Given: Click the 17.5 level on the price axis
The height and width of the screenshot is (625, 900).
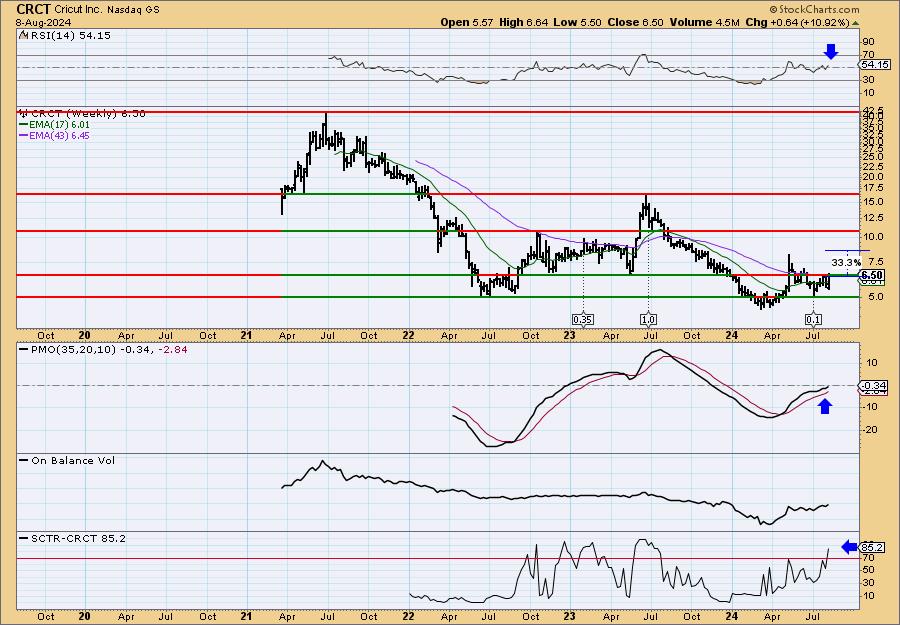Looking at the screenshot, I should pyautogui.click(x=871, y=188).
